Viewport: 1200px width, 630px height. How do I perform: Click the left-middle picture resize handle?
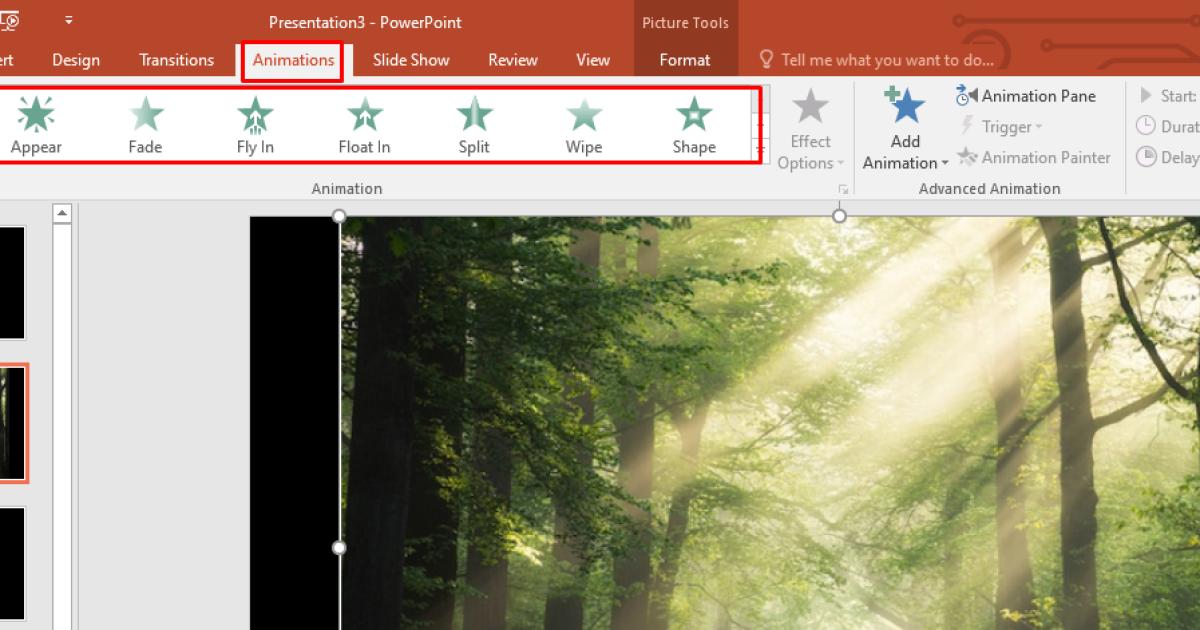tap(339, 548)
